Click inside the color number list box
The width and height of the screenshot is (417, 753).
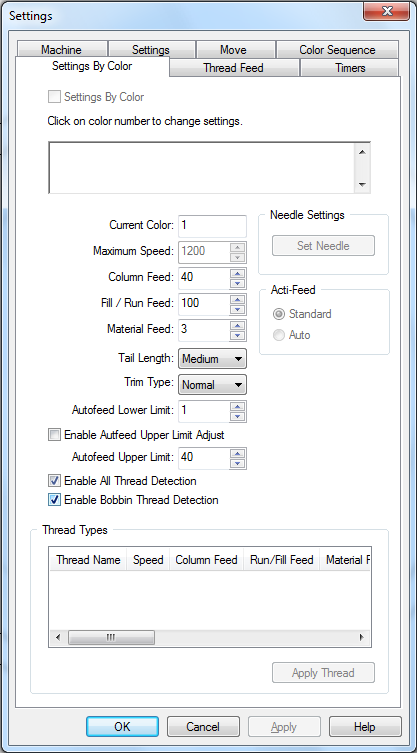(x=202, y=168)
